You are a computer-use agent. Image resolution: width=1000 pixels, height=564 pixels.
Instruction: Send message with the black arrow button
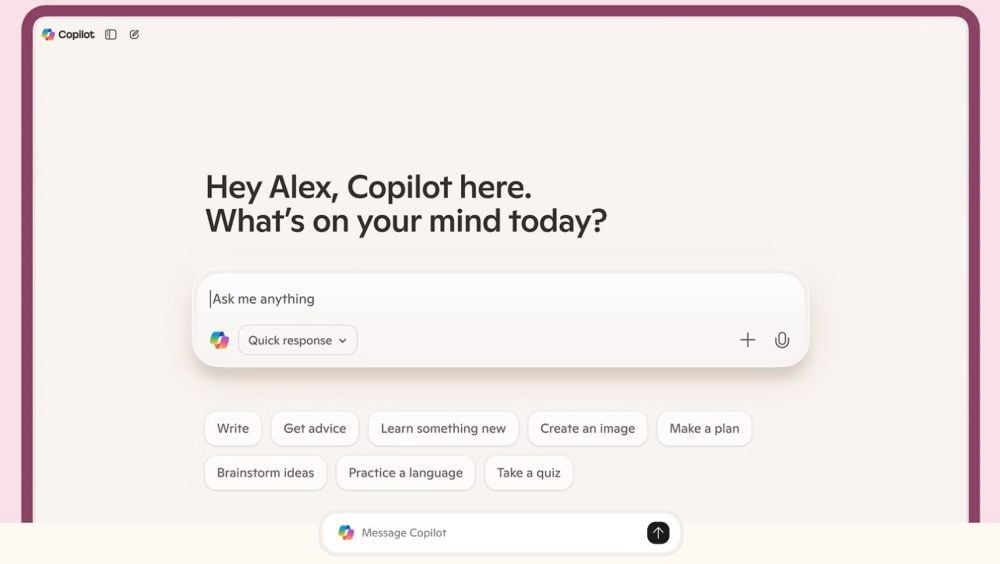658,533
